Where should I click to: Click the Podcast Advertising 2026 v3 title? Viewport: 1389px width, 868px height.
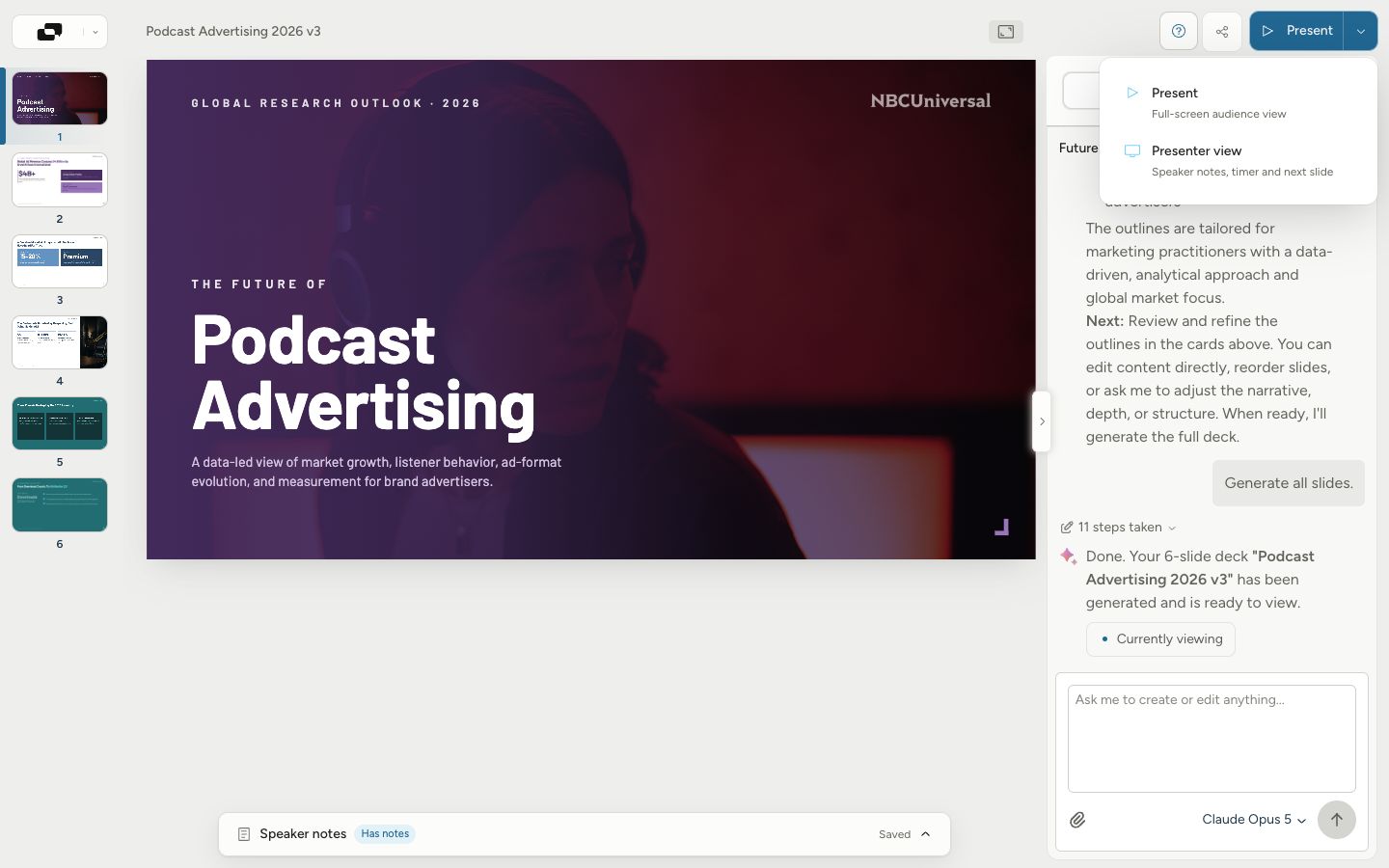pyautogui.click(x=233, y=31)
